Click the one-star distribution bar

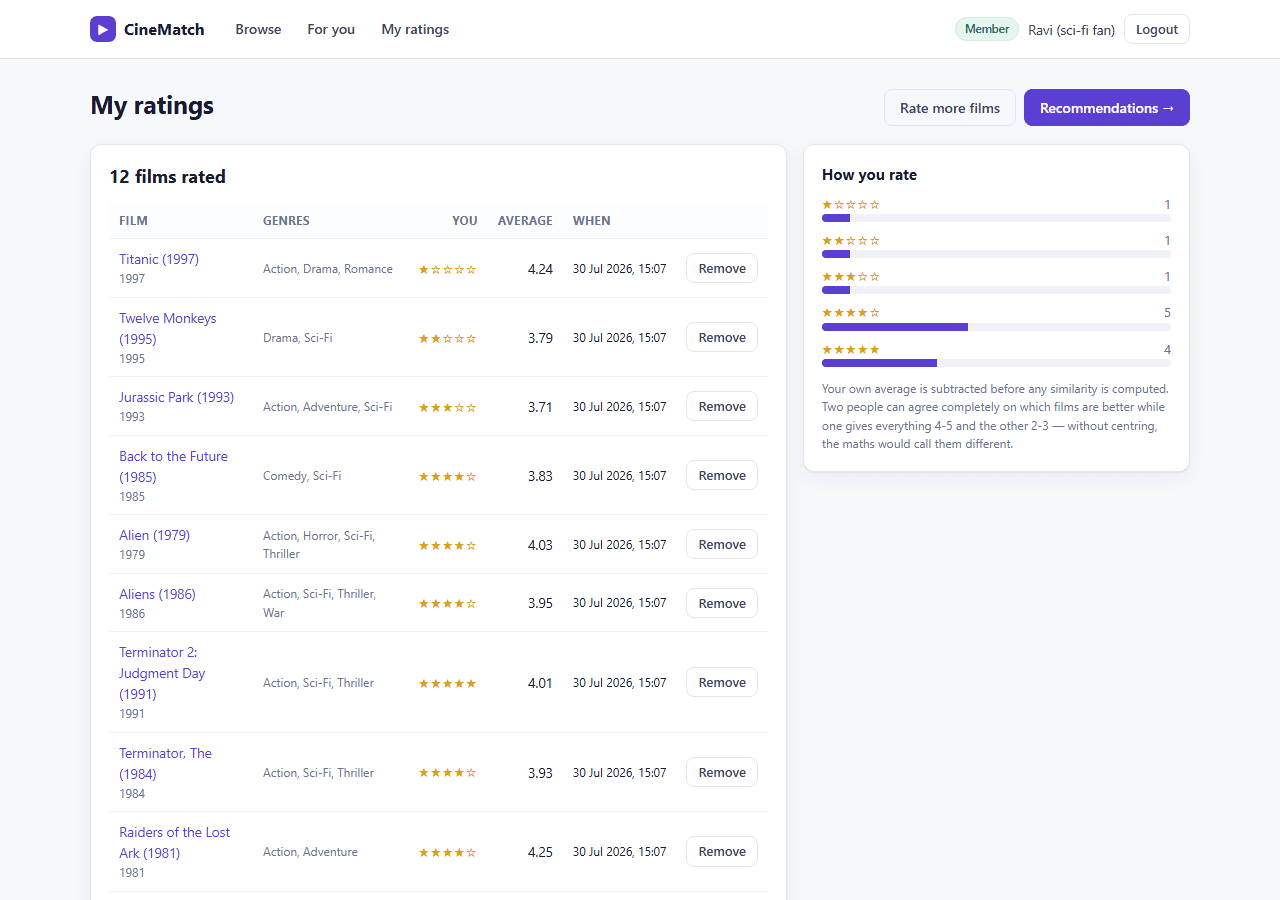[996, 218]
